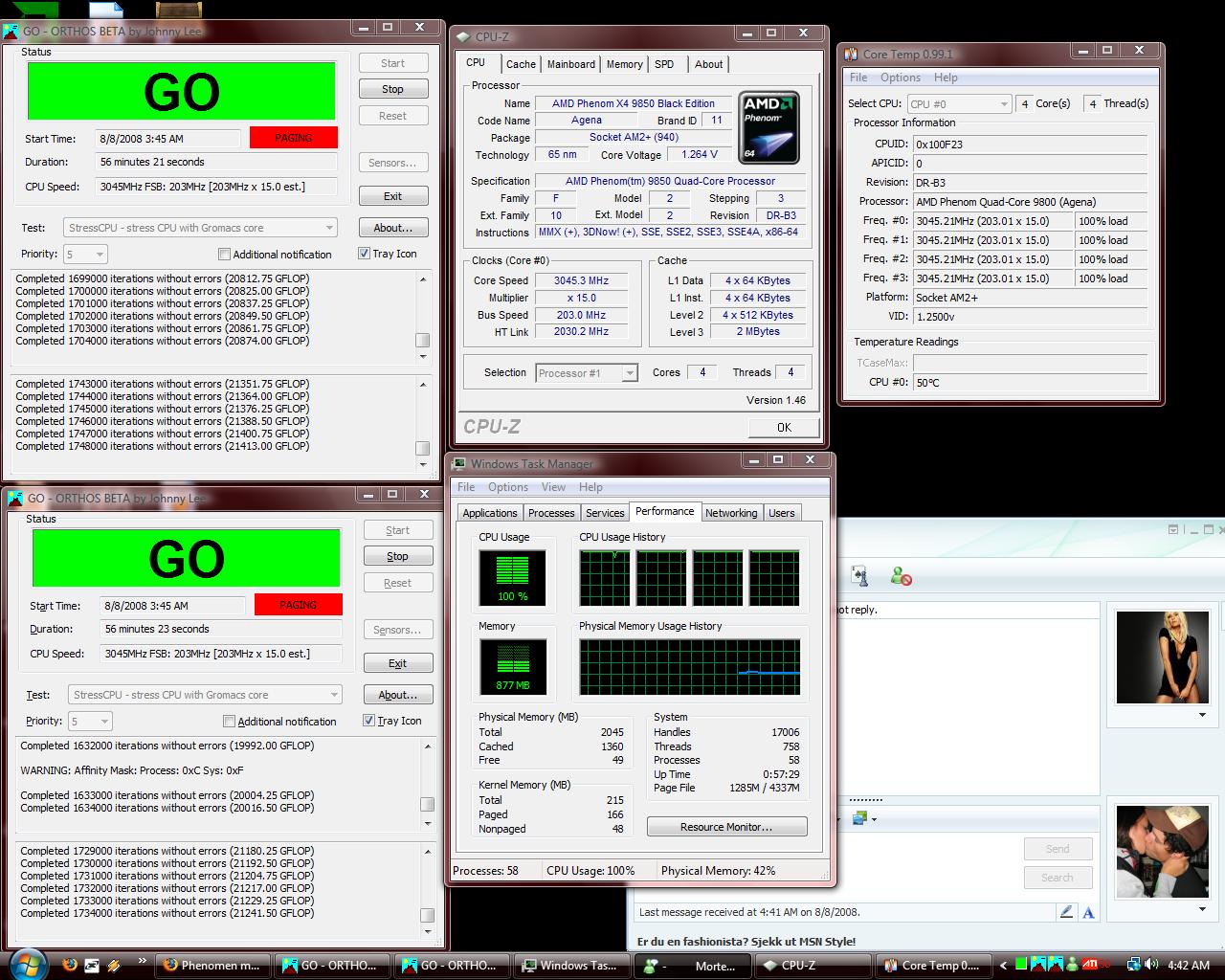Open Messenger show-menu icon in title area

pyautogui.click(x=1174, y=529)
